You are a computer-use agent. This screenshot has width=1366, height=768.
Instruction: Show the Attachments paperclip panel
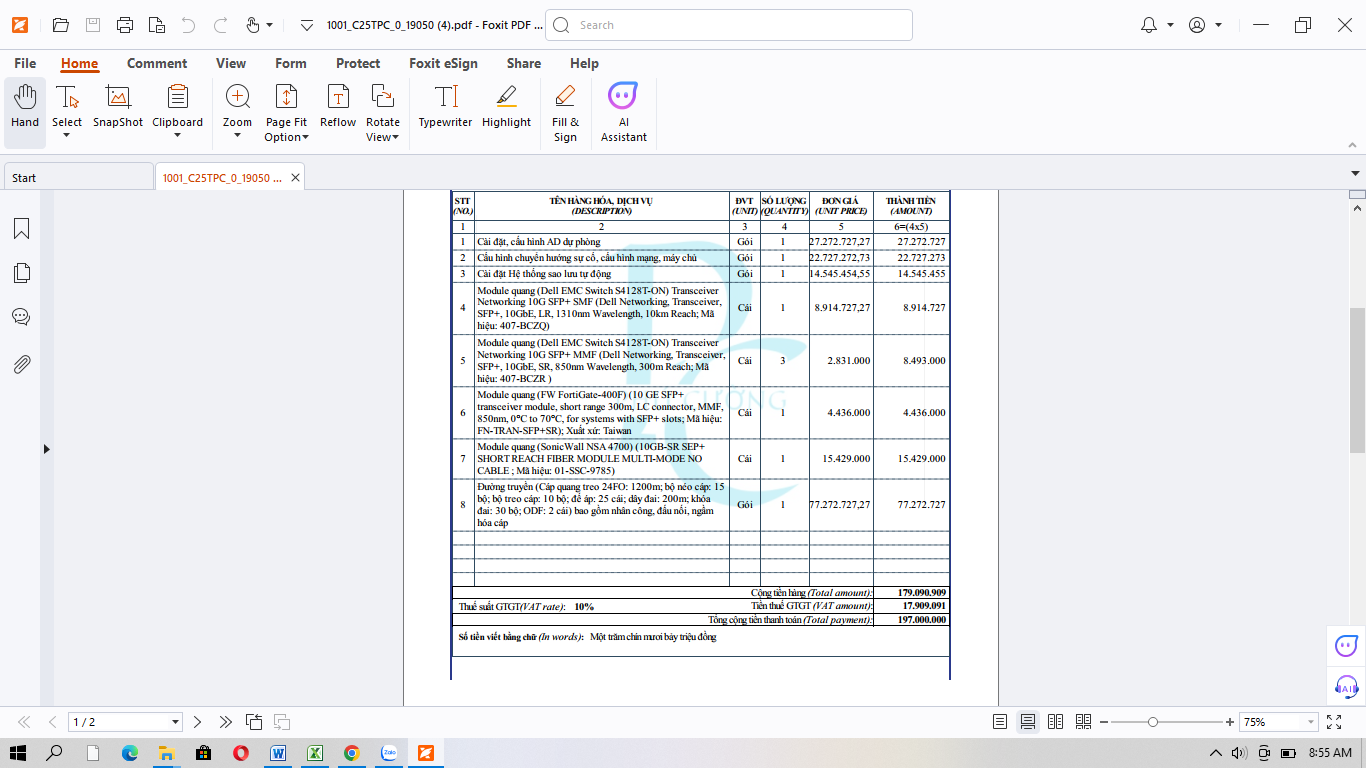pyautogui.click(x=21, y=364)
